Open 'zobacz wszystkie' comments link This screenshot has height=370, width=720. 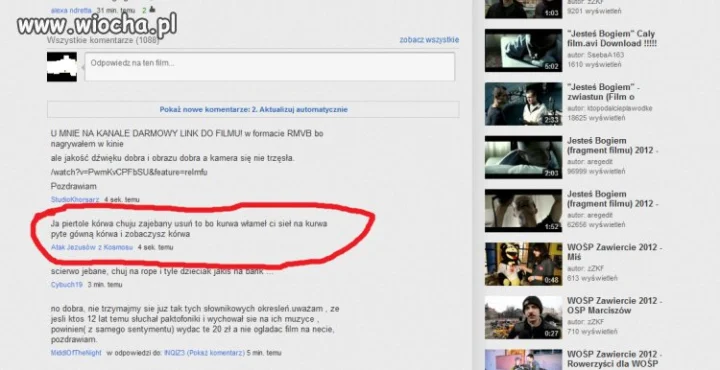tap(429, 40)
